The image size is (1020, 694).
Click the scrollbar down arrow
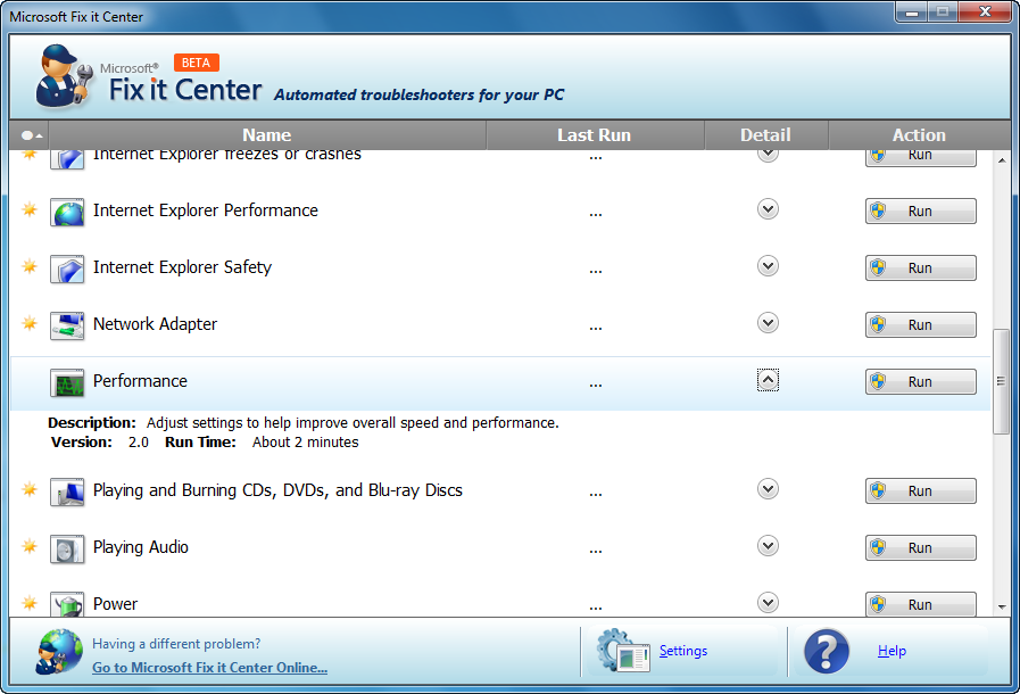(x=1002, y=607)
